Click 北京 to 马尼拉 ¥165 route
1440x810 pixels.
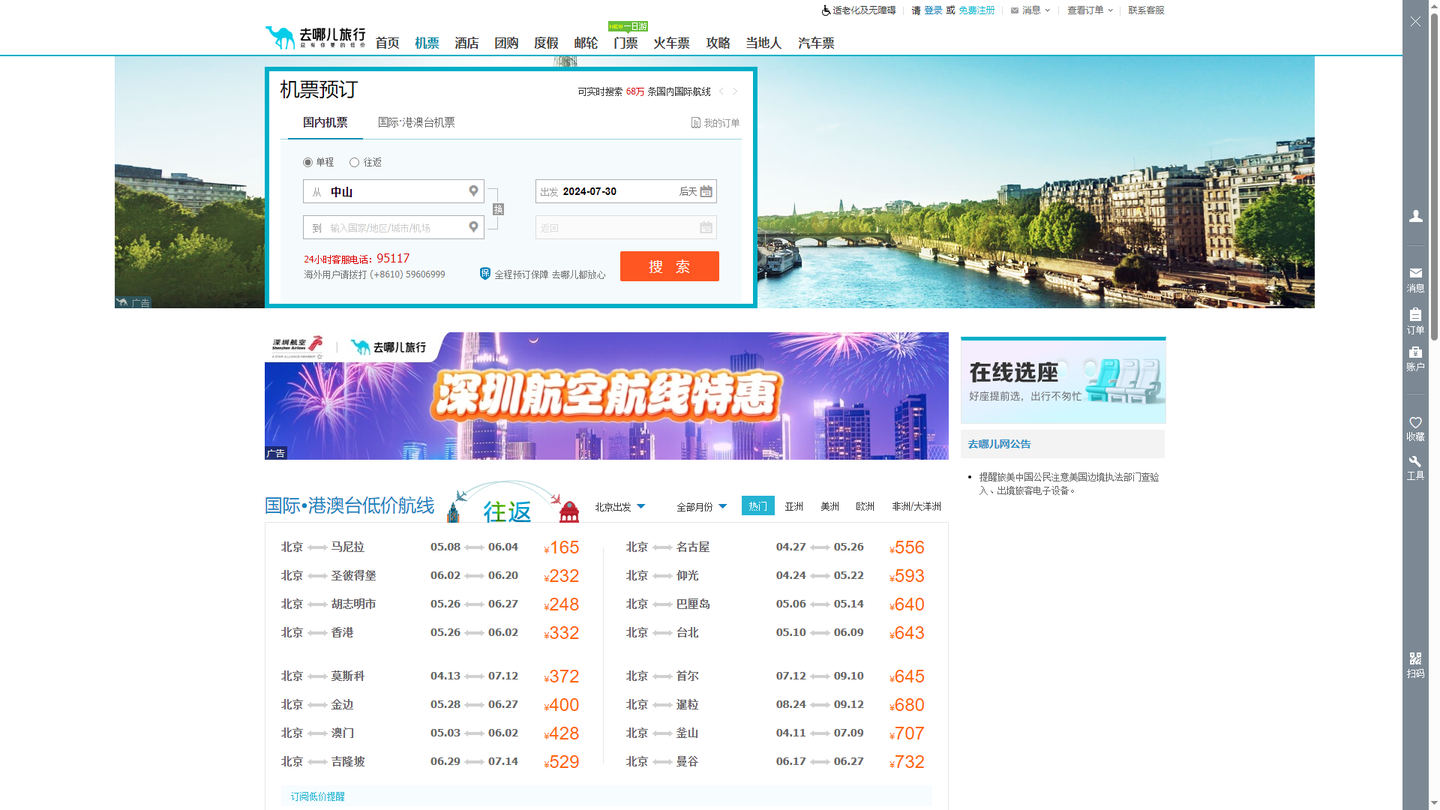click(x=430, y=547)
